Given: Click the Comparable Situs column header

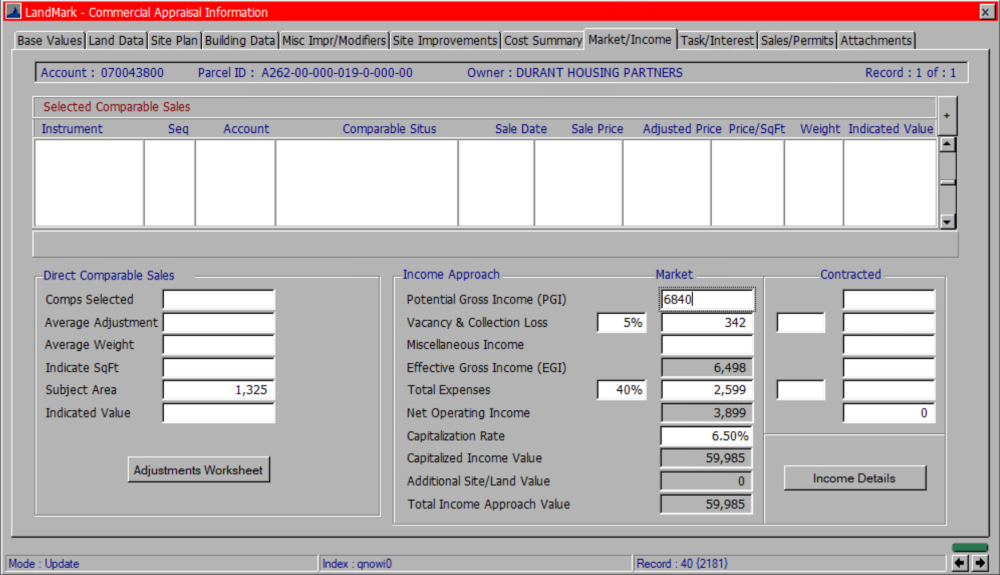Looking at the screenshot, I should pyautogui.click(x=389, y=129).
